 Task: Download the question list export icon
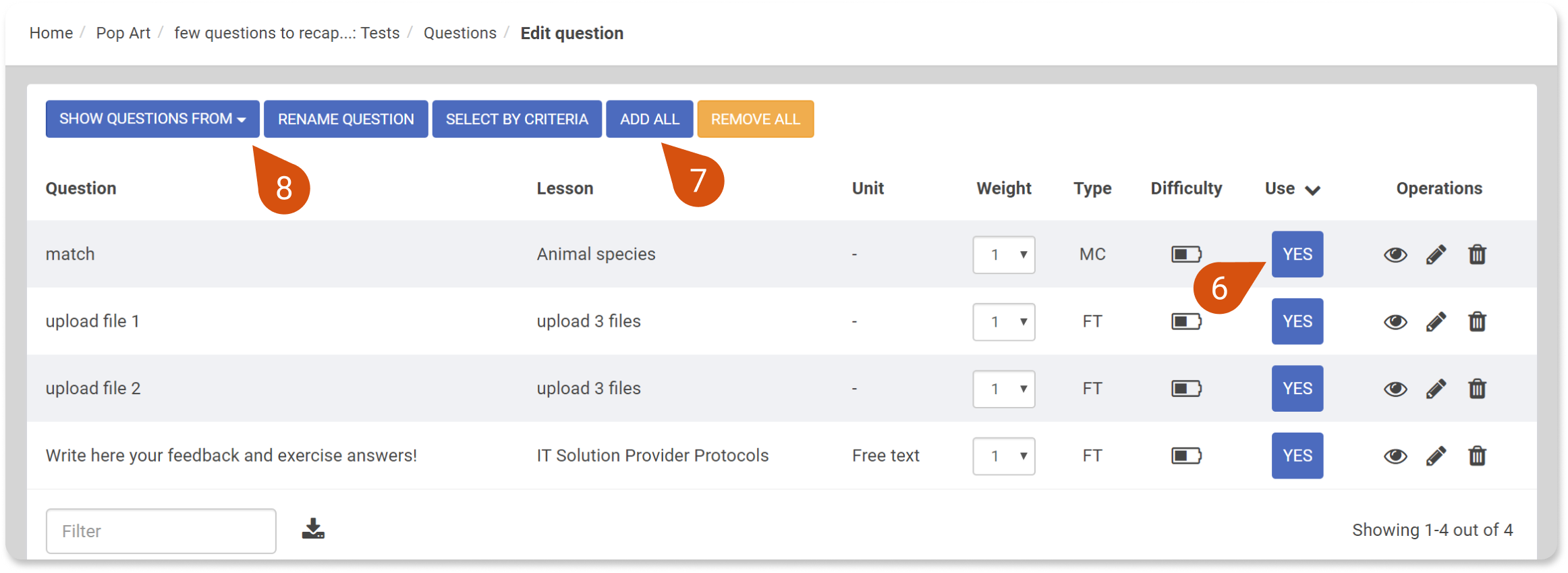[313, 528]
